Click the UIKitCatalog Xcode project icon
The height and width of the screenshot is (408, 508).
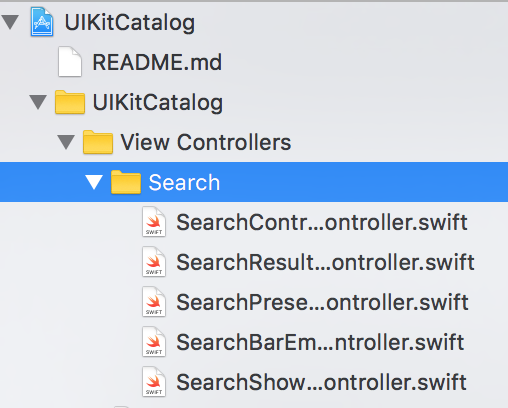(x=42, y=22)
